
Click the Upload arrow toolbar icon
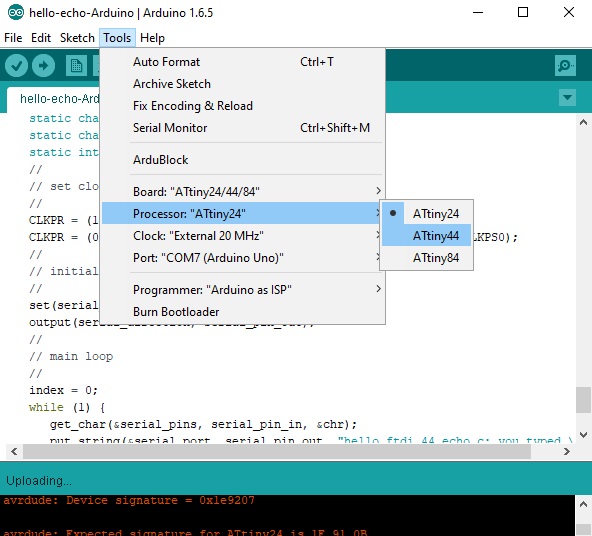[x=43, y=66]
